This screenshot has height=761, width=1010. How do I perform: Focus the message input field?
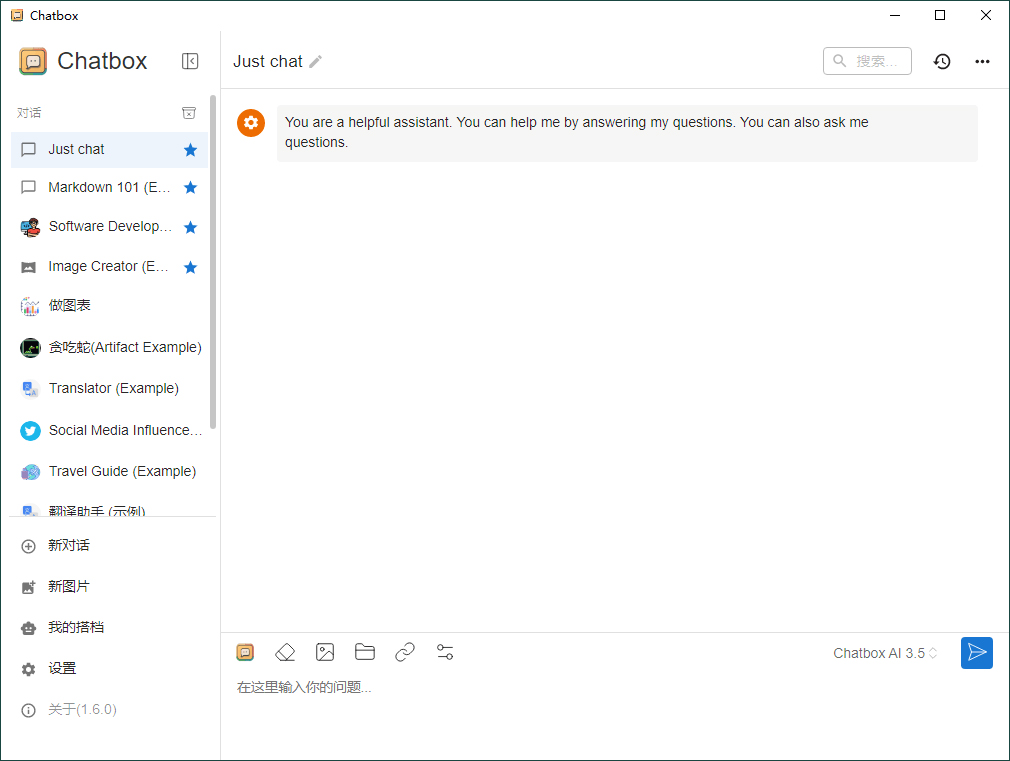tap(600, 688)
